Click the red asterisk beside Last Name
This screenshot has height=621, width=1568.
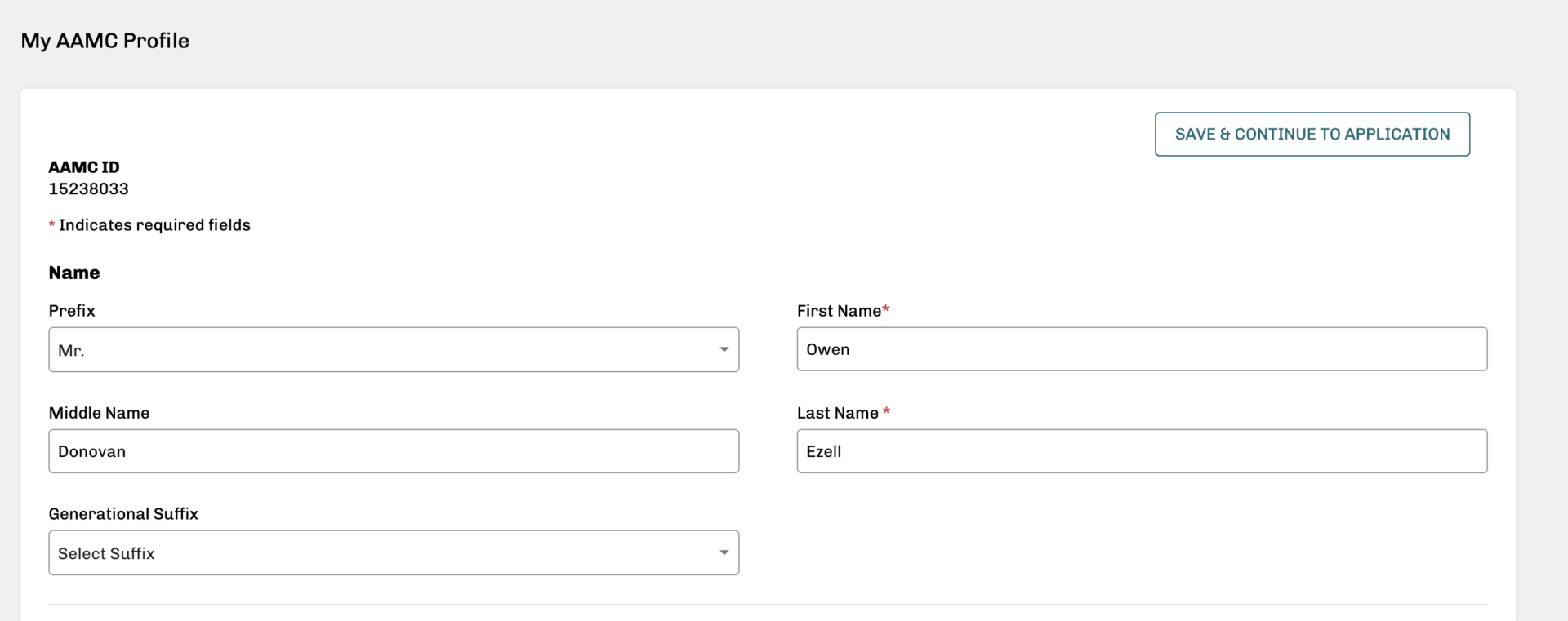click(887, 411)
